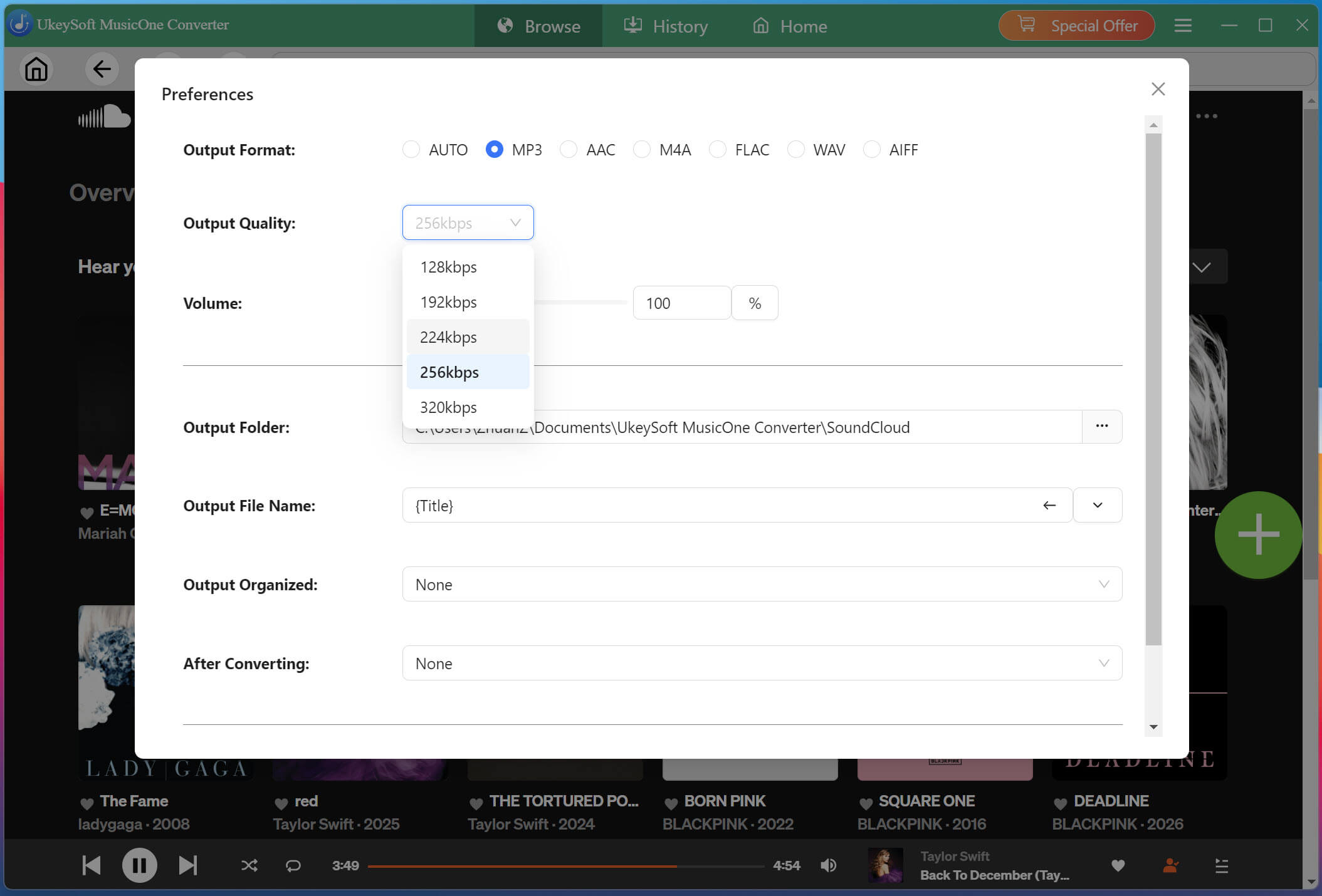
Task: Choose 256kbps output quality
Action: coord(468,372)
